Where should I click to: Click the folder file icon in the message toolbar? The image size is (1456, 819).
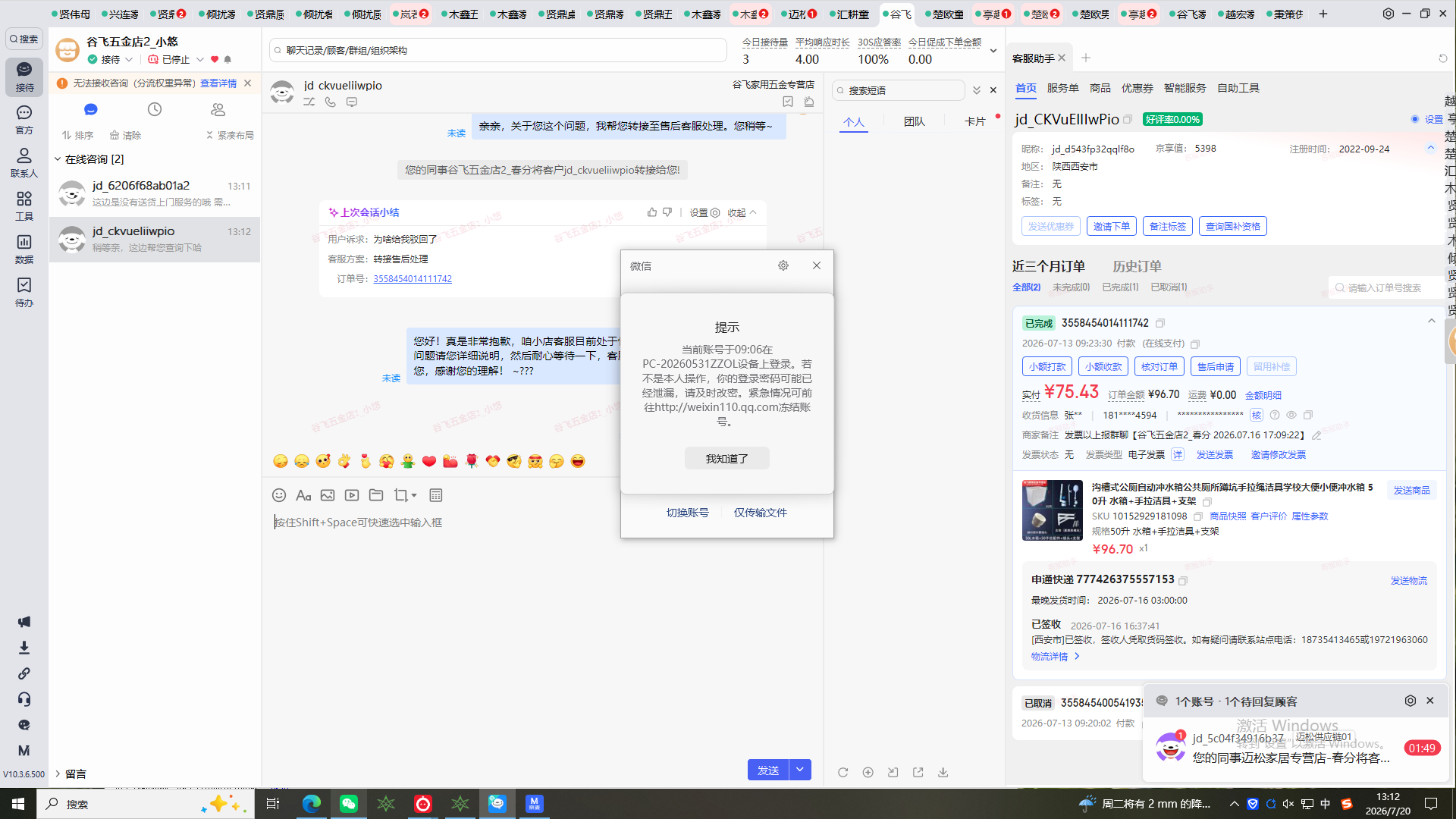point(376,495)
